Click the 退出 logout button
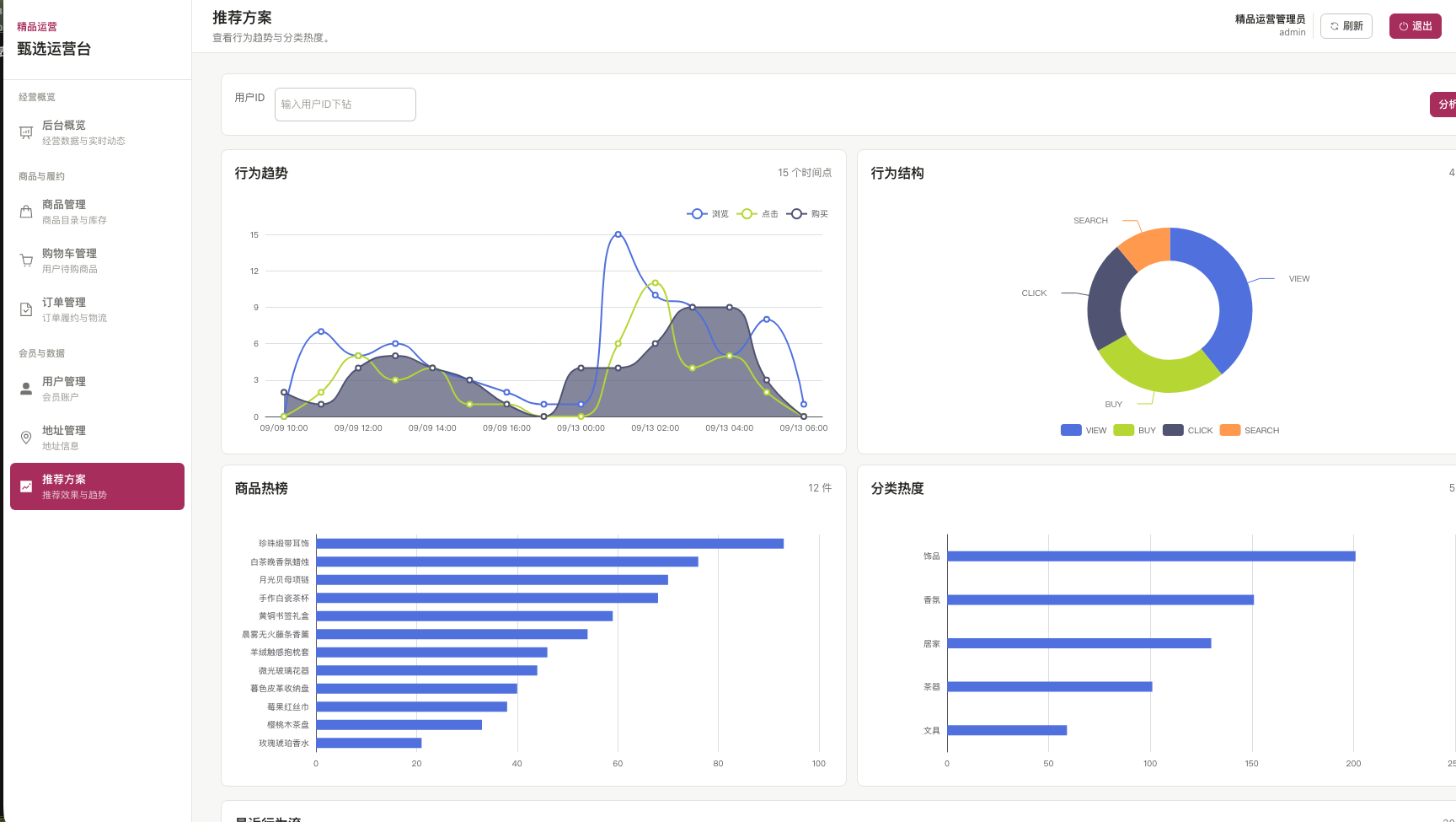 (x=1416, y=26)
